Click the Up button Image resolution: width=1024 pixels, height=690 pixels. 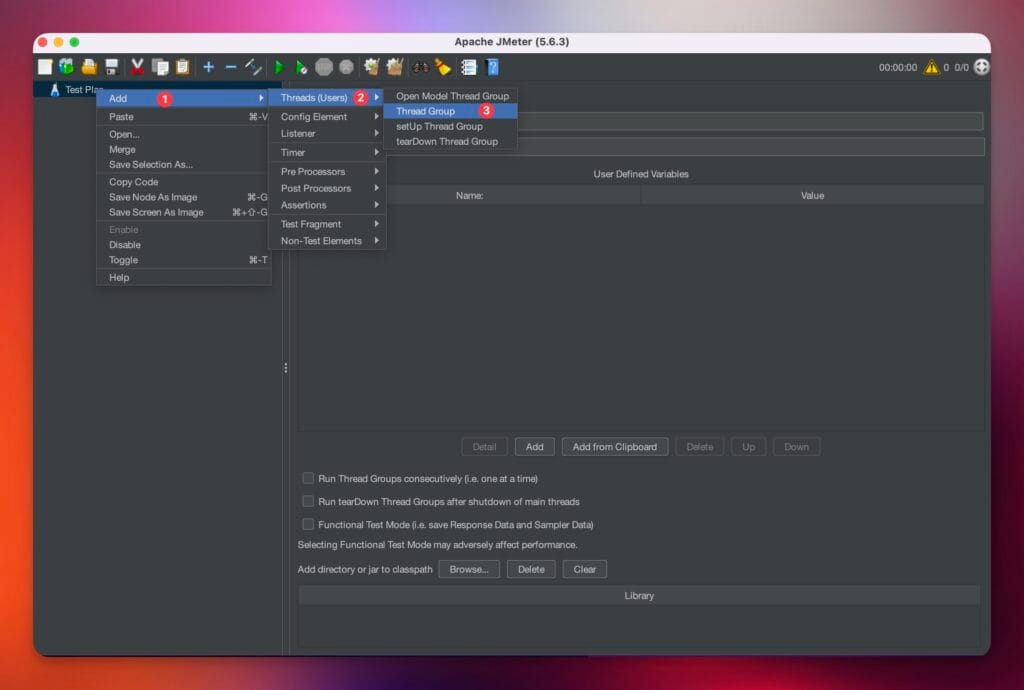pos(748,447)
